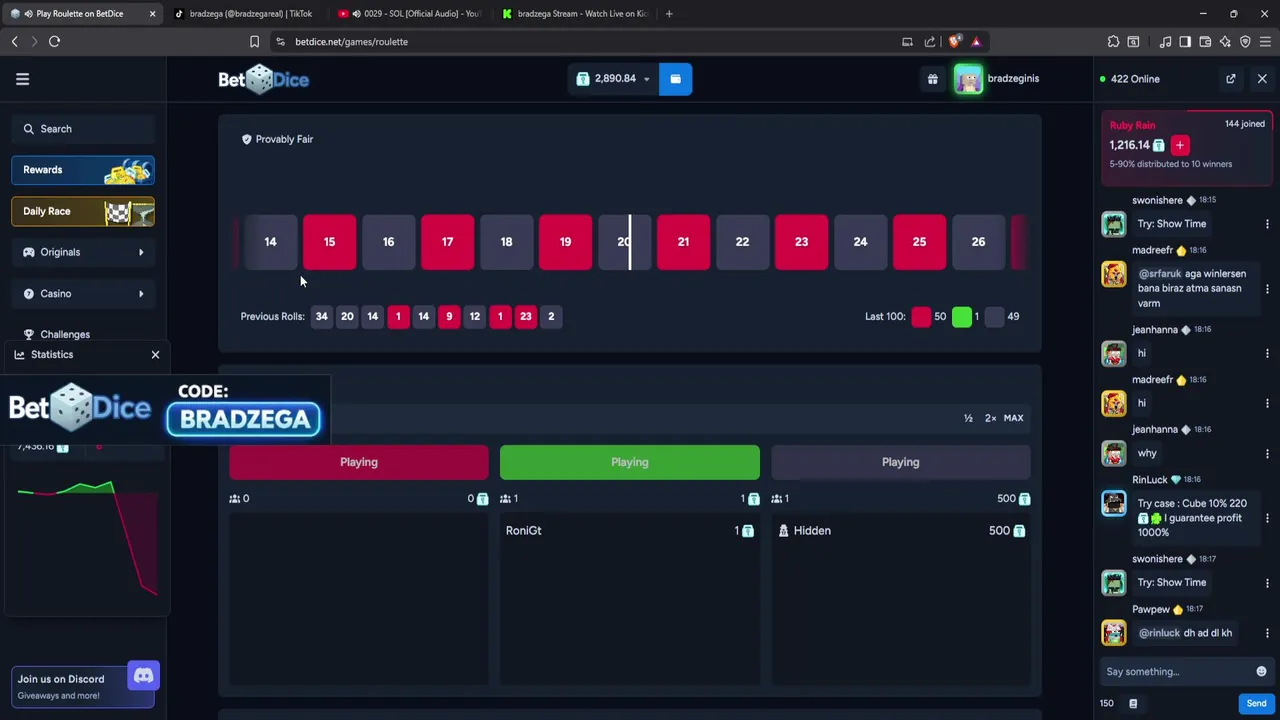Open the gift rewards icon
Image resolution: width=1280 pixels, height=720 pixels.
click(933, 79)
